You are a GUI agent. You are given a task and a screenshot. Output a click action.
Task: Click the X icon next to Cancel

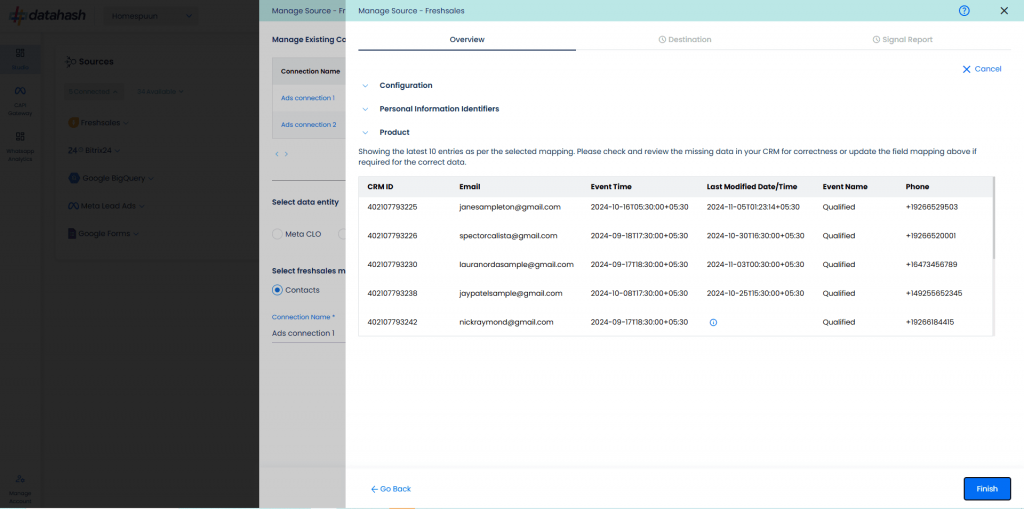pyautogui.click(x=967, y=69)
